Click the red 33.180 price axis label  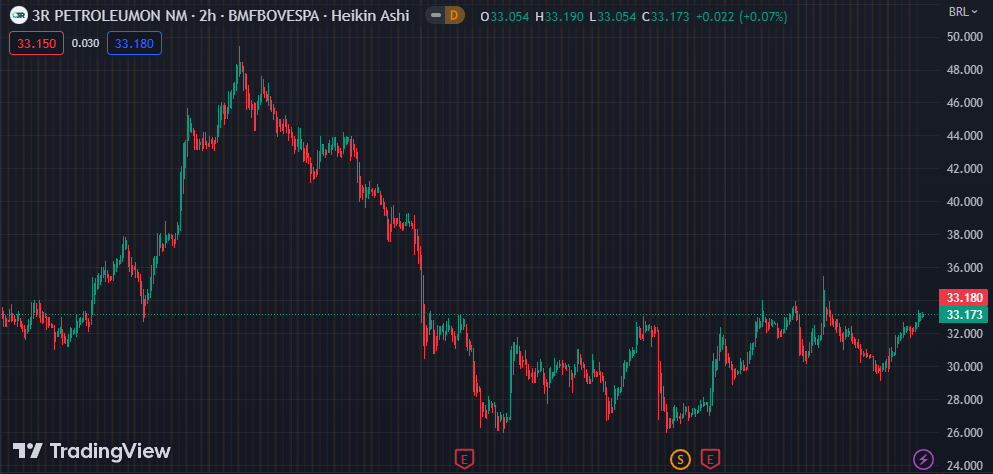coord(963,298)
